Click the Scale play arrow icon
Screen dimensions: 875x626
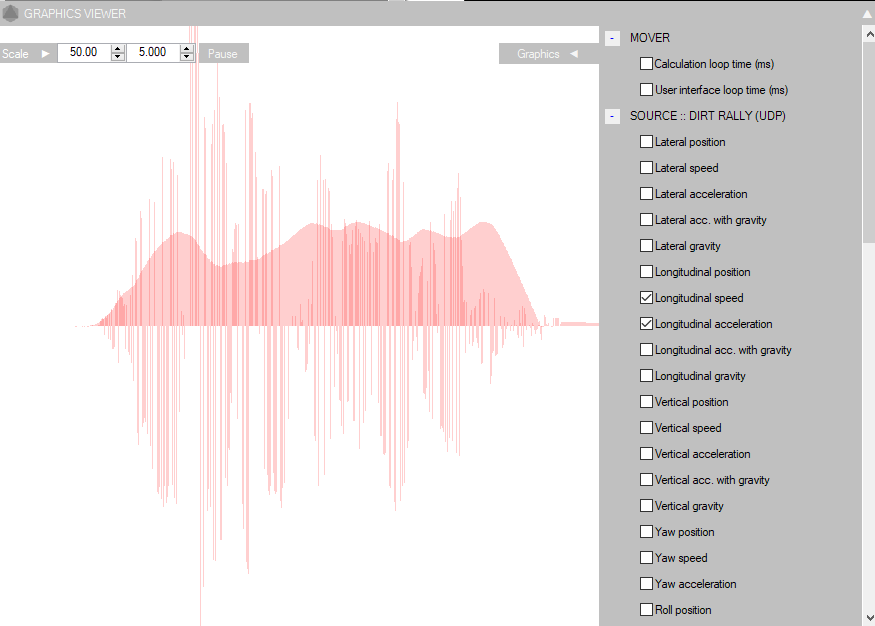[x=45, y=53]
